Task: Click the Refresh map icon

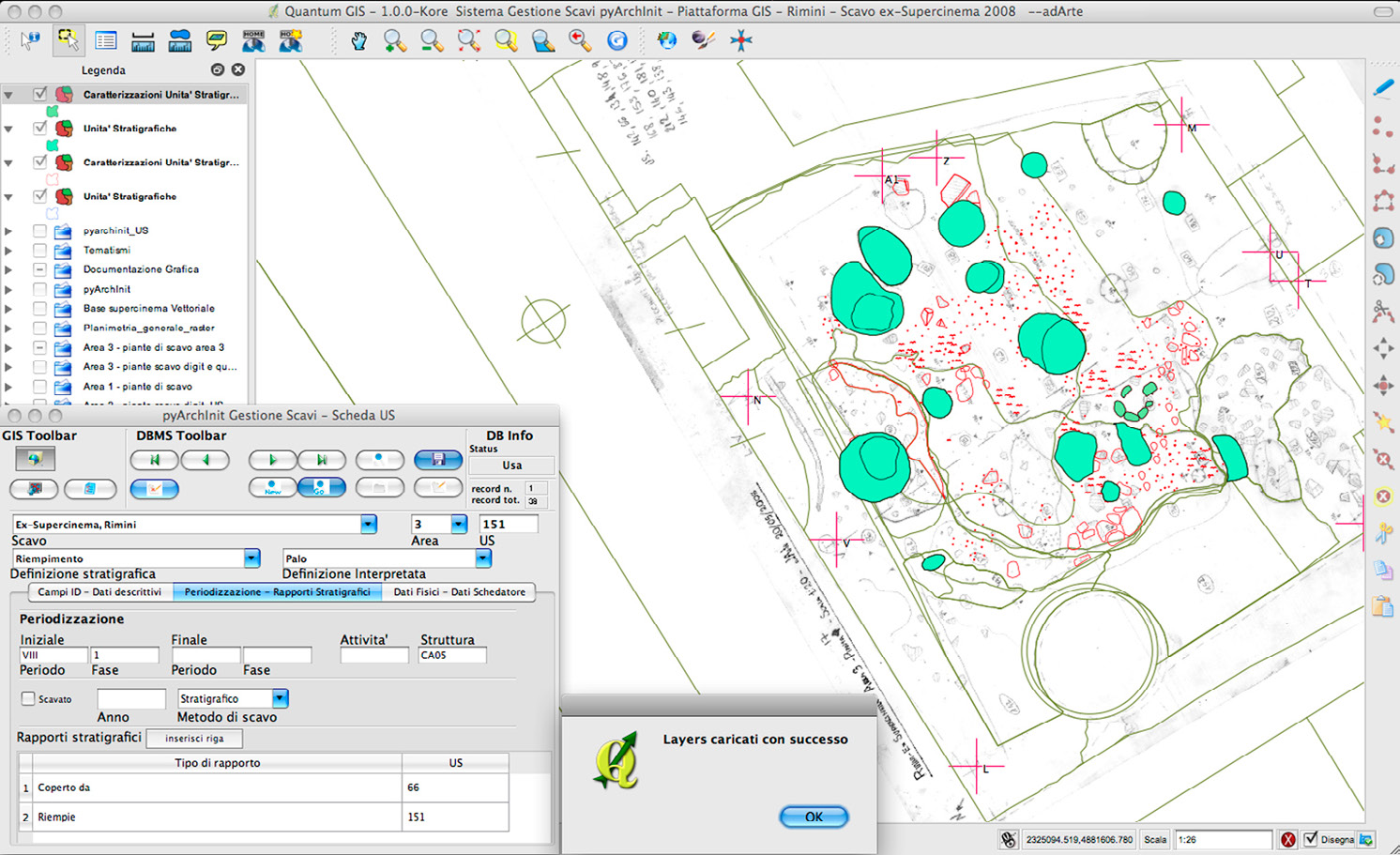Action: coord(616,40)
